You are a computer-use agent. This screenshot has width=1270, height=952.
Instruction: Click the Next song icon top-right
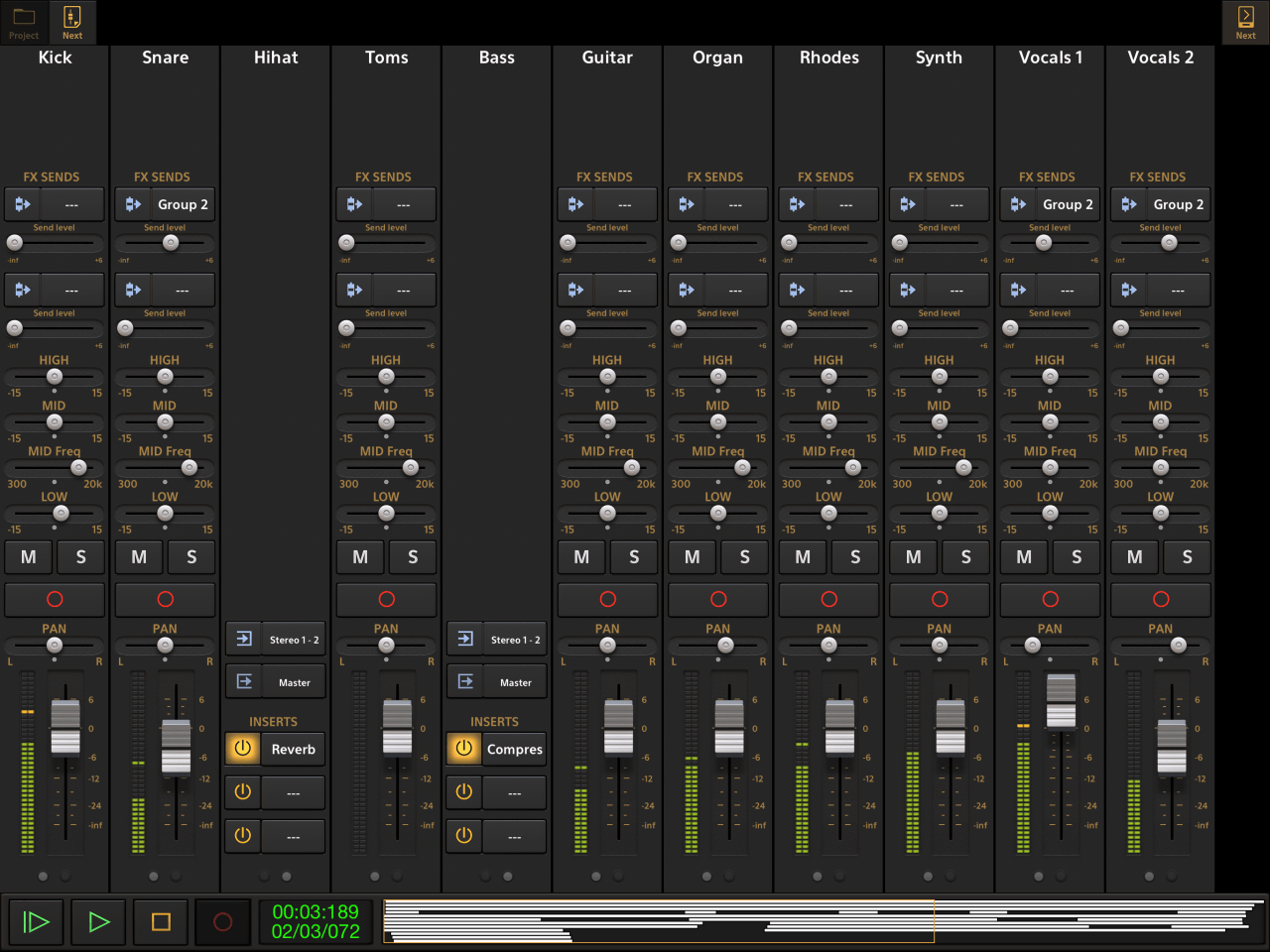pyautogui.click(x=1245, y=22)
